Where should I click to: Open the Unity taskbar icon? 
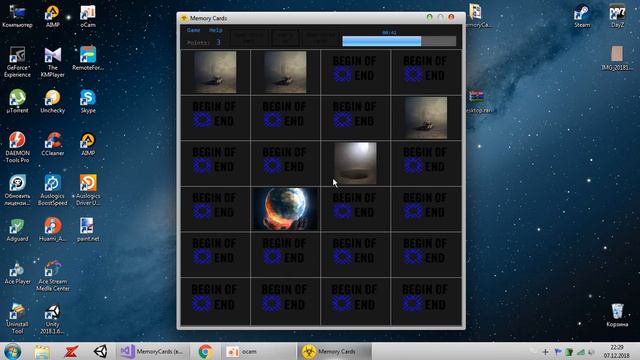coord(100,351)
